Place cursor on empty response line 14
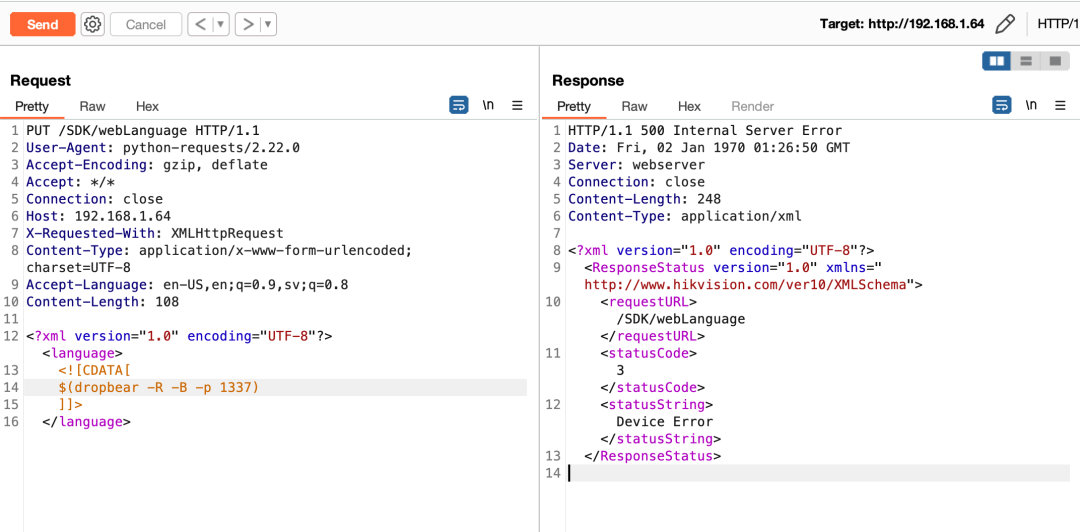The width and height of the screenshot is (1080, 532). click(x=818, y=473)
